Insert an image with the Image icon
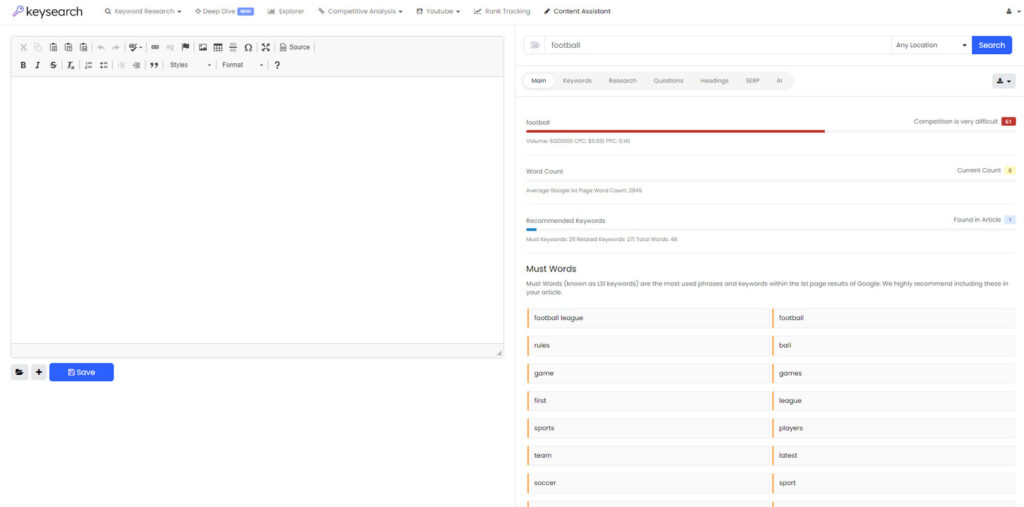 tap(203, 47)
